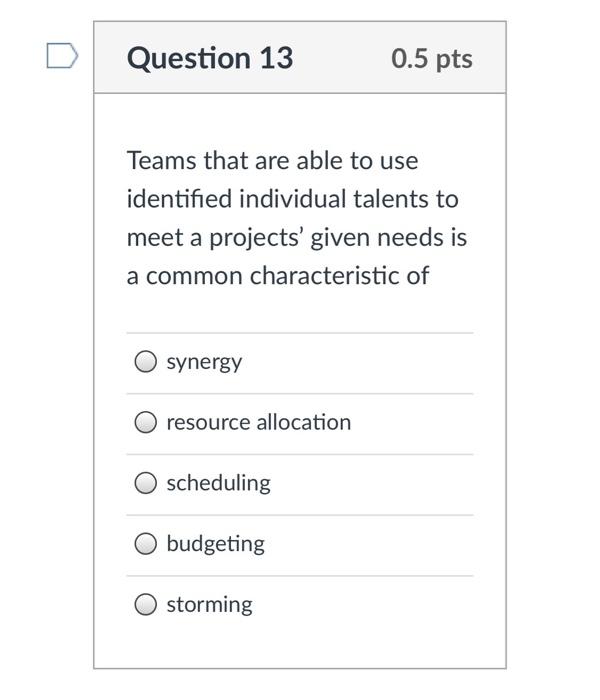600x700 pixels.
Task: Click the 'Question 13' heading
Action: tap(210, 58)
